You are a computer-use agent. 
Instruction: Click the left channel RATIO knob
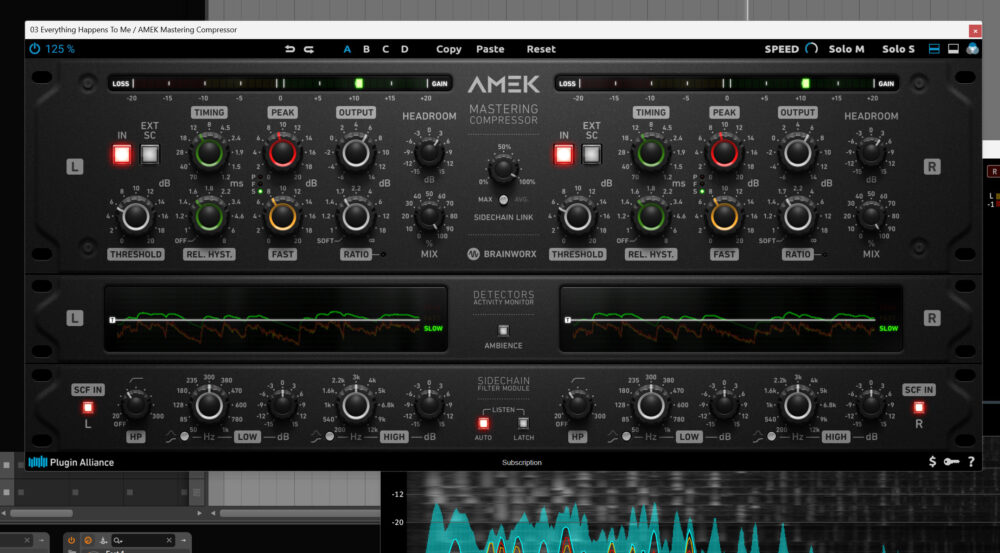tap(356, 217)
